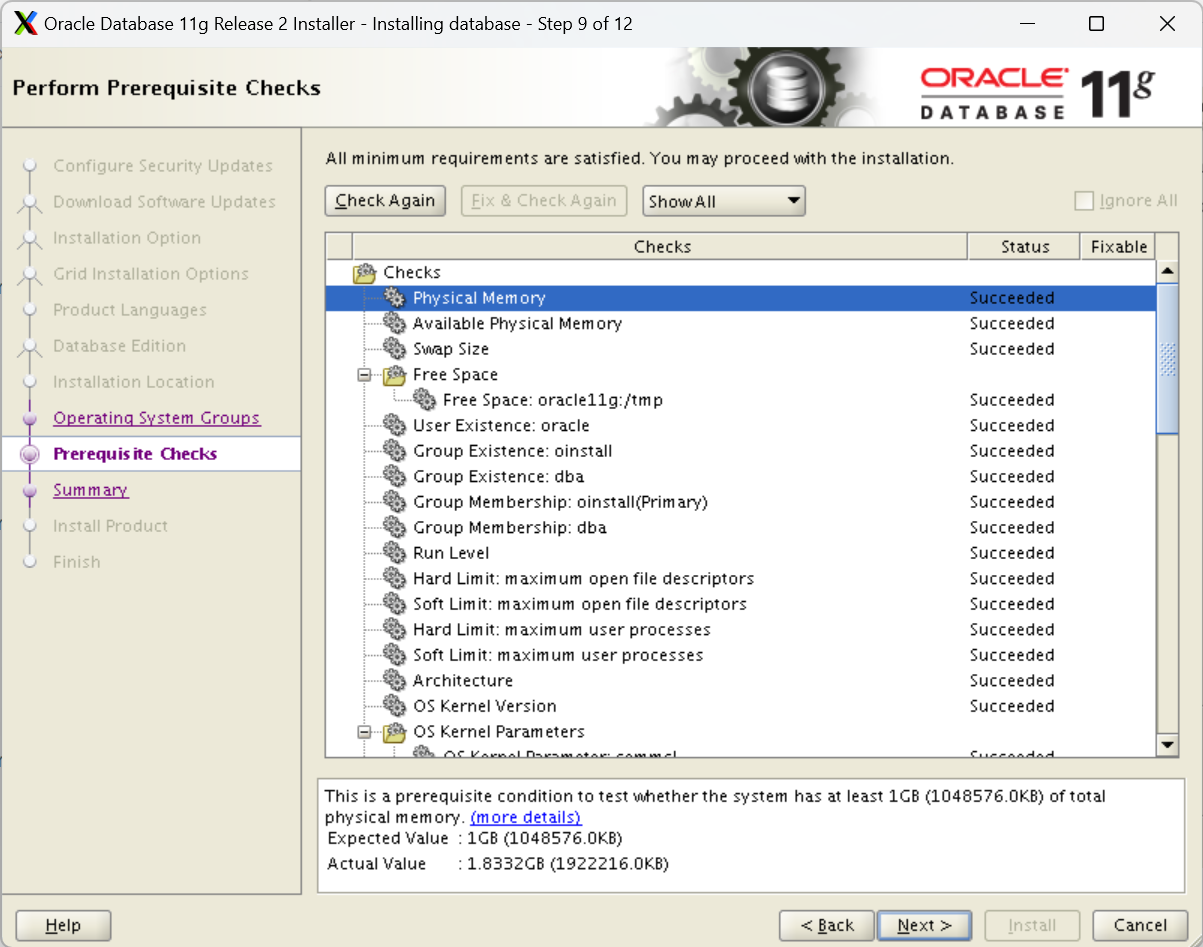
Task: Maximize the installer window
Action: point(1096,24)
